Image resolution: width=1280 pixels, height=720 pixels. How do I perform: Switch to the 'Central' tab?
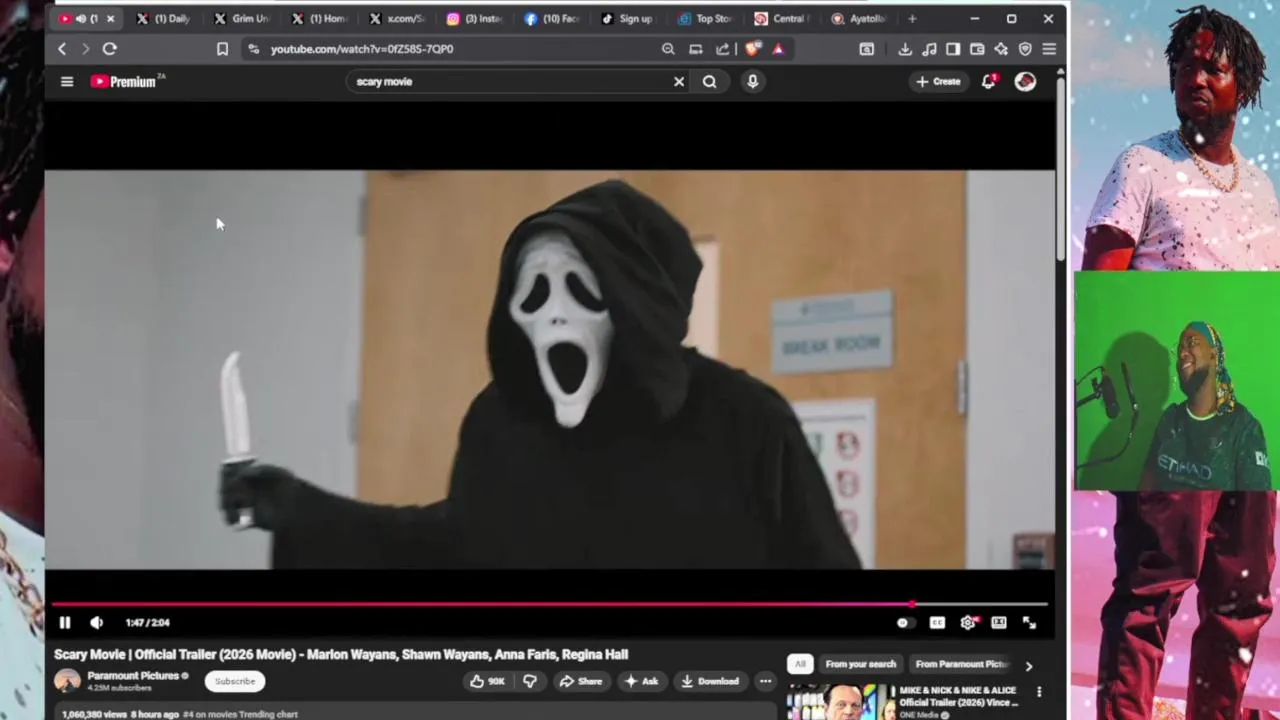[x=783, y=19]
